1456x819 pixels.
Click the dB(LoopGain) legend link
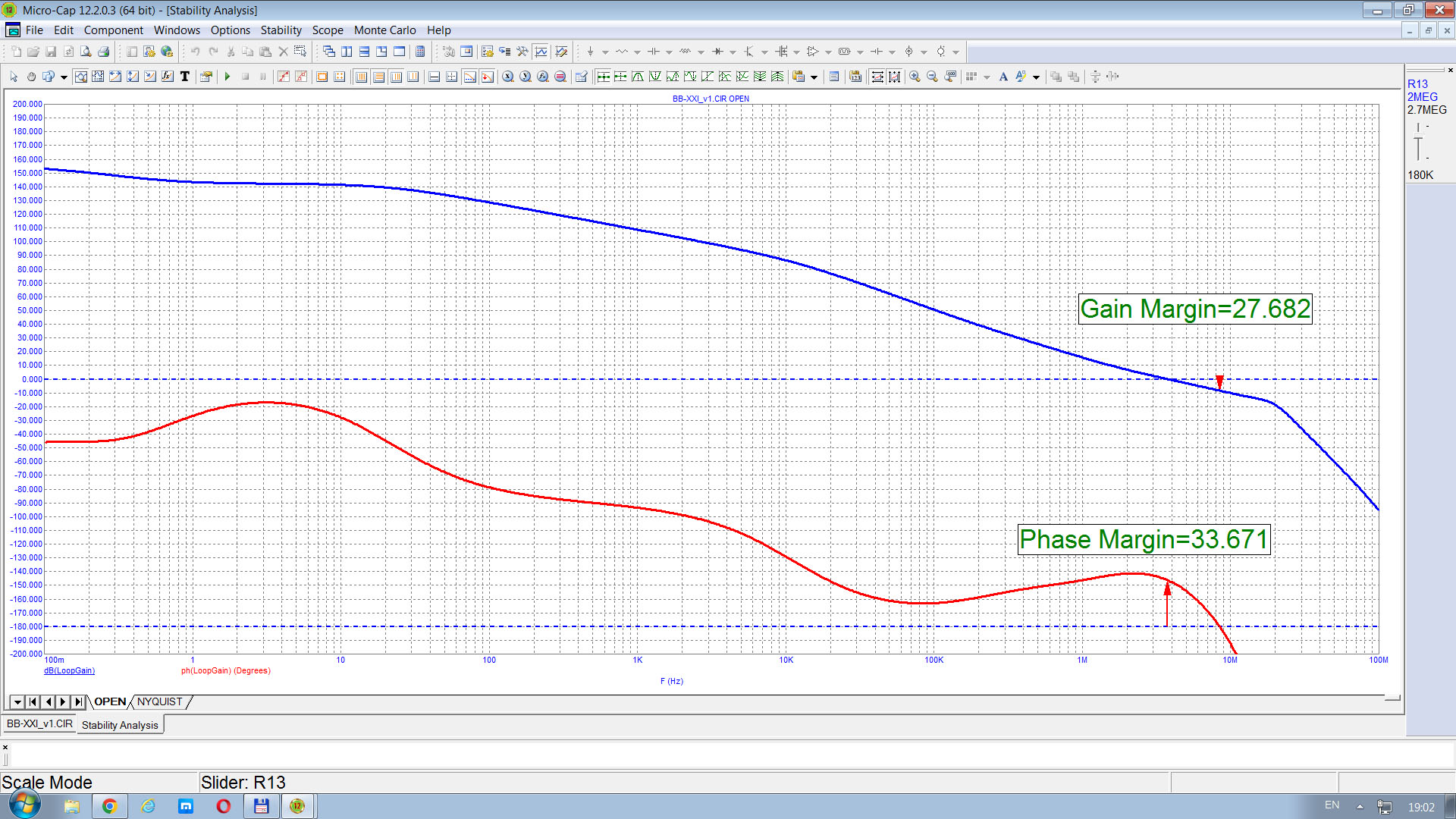pyautogui.click(x=69, y=671)
